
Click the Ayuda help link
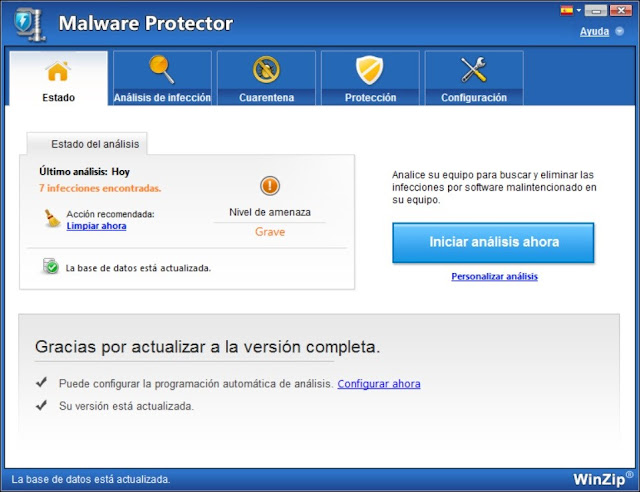pyautogui.click(x=594, y=31)
